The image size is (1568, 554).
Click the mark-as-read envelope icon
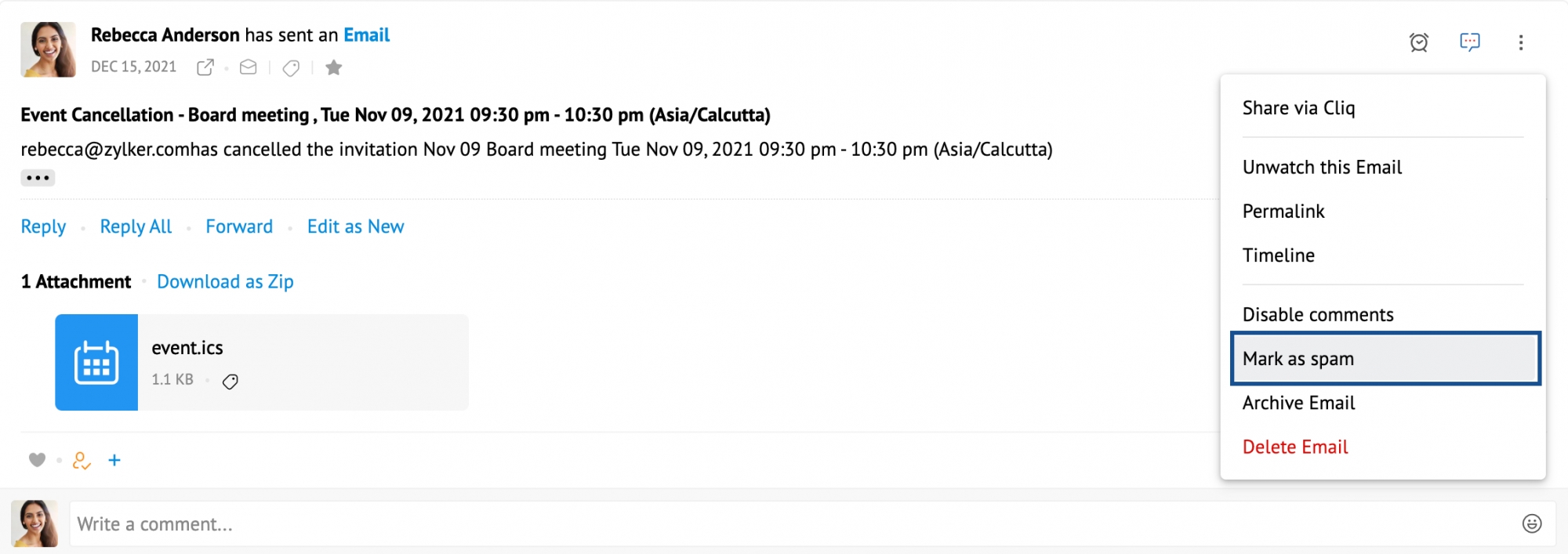tap(249, 67)
